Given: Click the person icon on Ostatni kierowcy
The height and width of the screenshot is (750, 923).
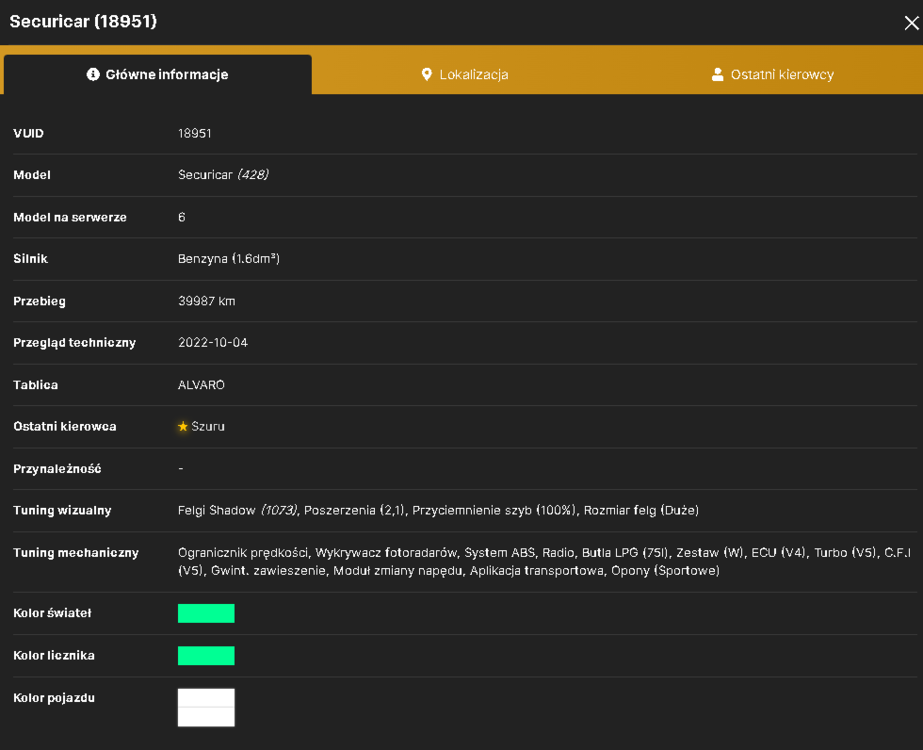Looking at the screenshot, I should [717, 74].
